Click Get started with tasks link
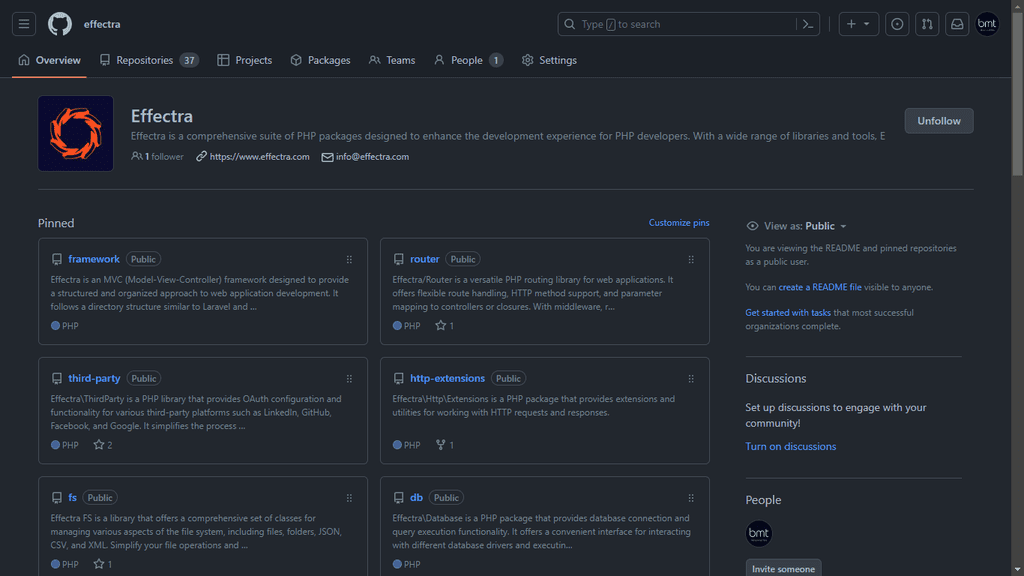This screenshot has height=576, width=1024. (788, 313)
